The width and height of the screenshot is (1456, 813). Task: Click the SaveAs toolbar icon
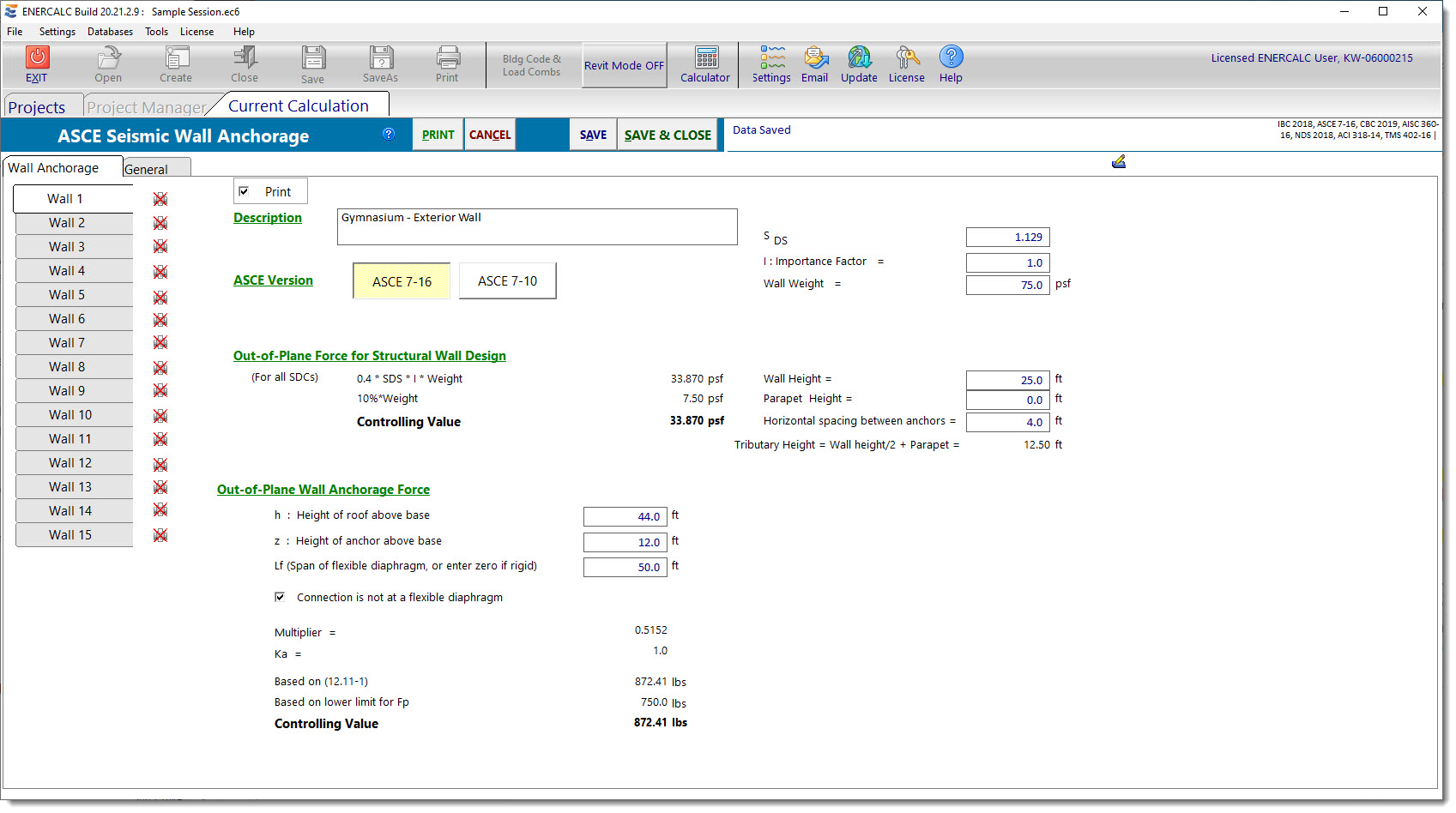[x=381, y=57]
